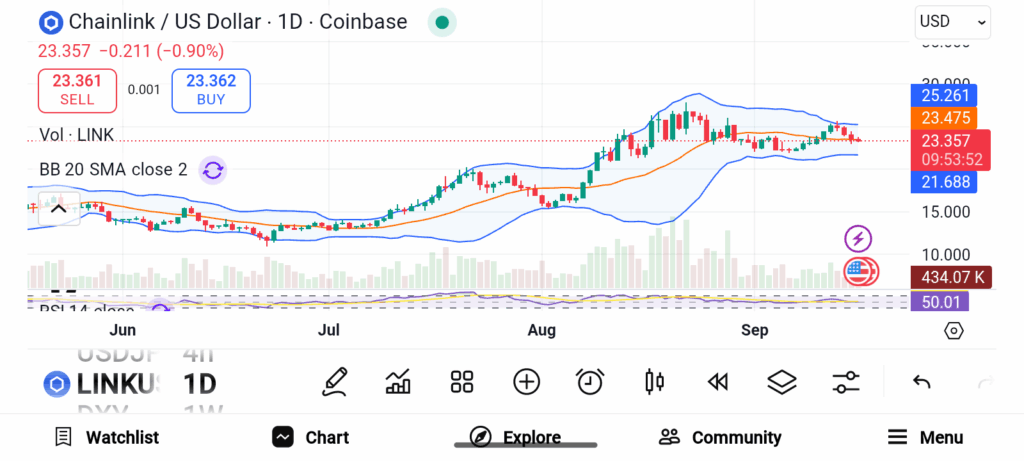1024x461 pixels.
Task: Go to the Explore tab
Action: pos(515,437)
